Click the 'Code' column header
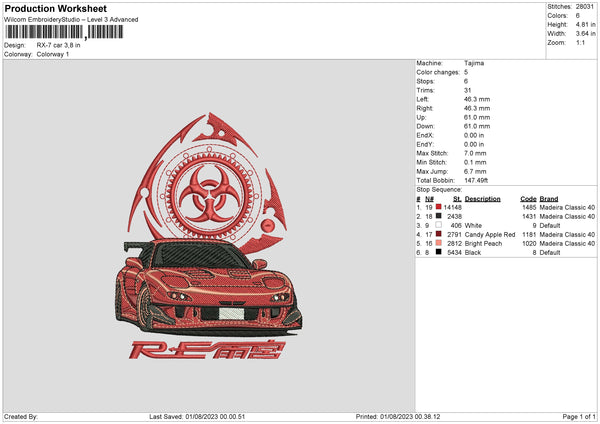Screen dimensions: 600x424 (528, 199)
